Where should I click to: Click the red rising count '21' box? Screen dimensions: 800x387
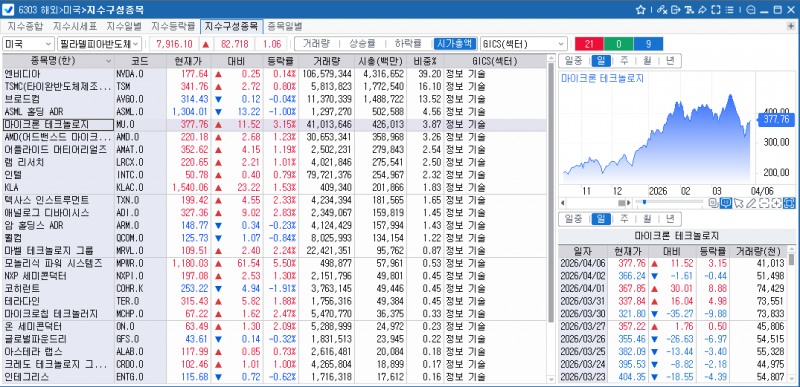click(589, 44)
